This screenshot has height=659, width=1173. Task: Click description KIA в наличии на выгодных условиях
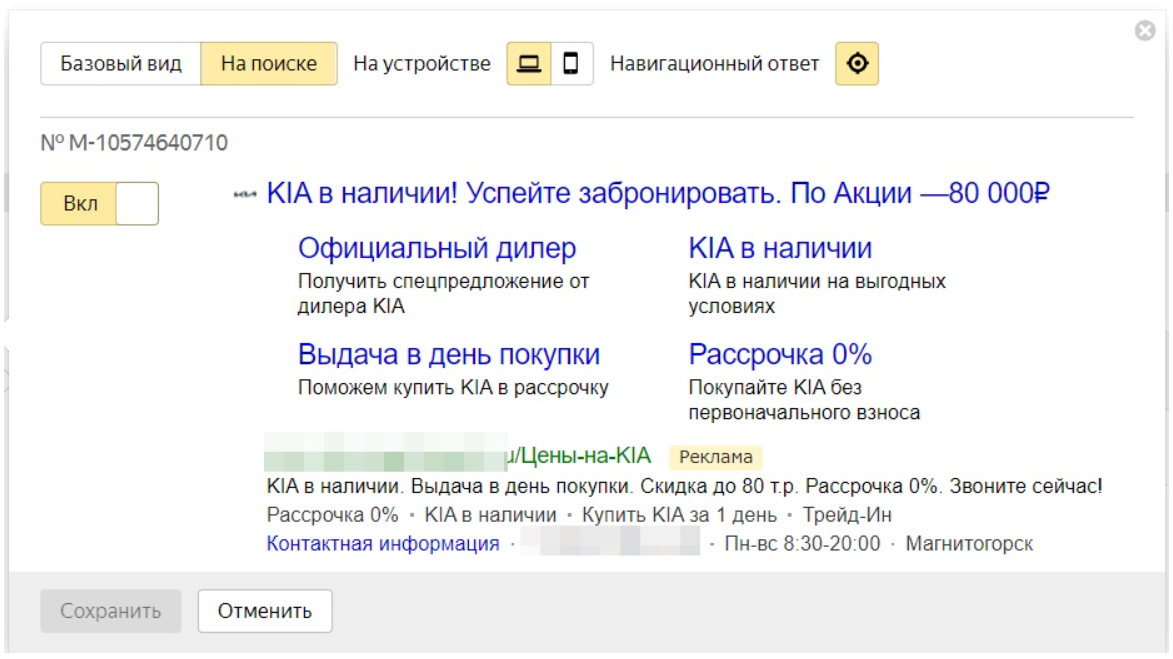[817, 294]
